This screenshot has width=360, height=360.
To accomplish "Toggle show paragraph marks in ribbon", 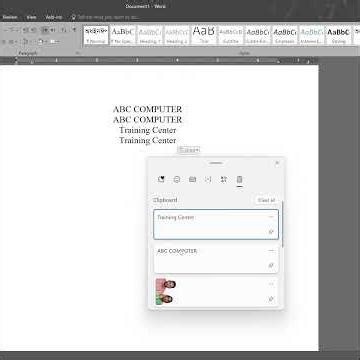I will (x=74, y=30).
